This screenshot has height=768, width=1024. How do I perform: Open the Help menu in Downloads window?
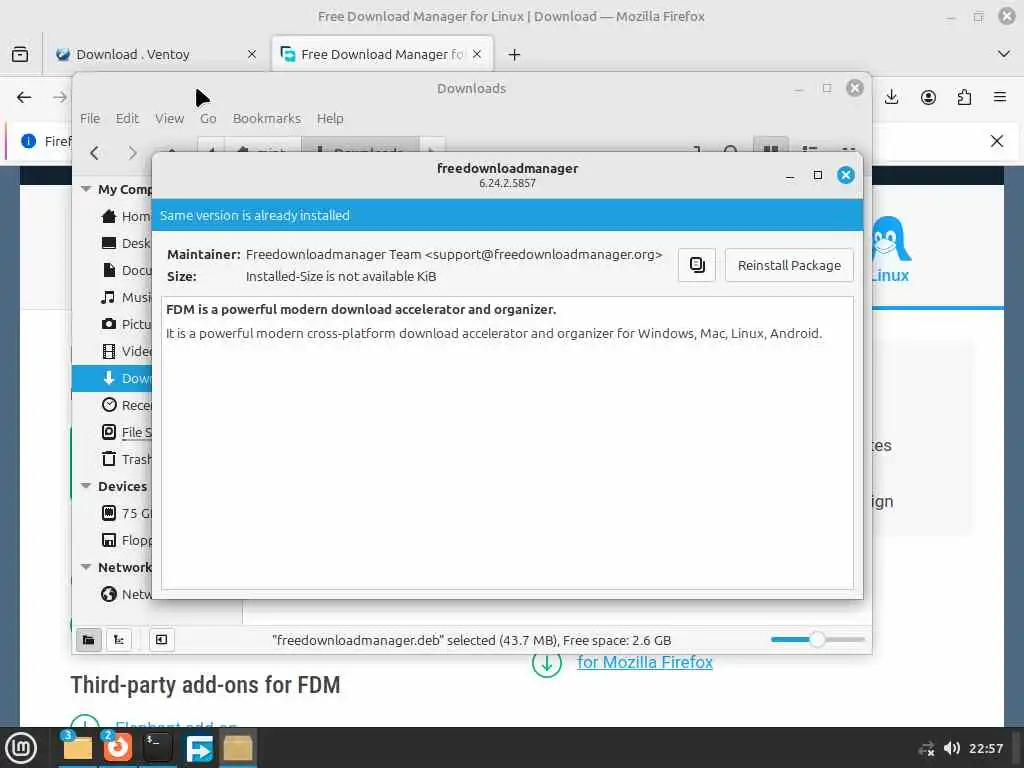coord(330,118)
